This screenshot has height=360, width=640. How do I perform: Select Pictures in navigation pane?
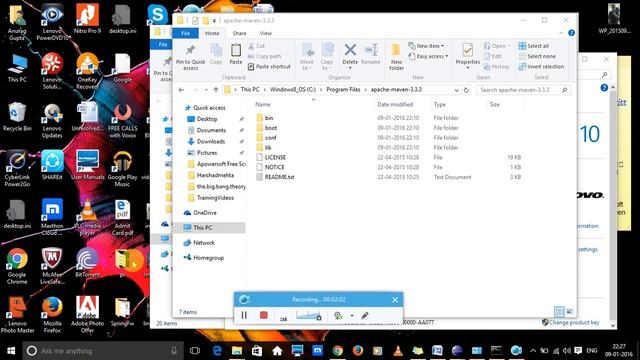[x=207, y=153]
